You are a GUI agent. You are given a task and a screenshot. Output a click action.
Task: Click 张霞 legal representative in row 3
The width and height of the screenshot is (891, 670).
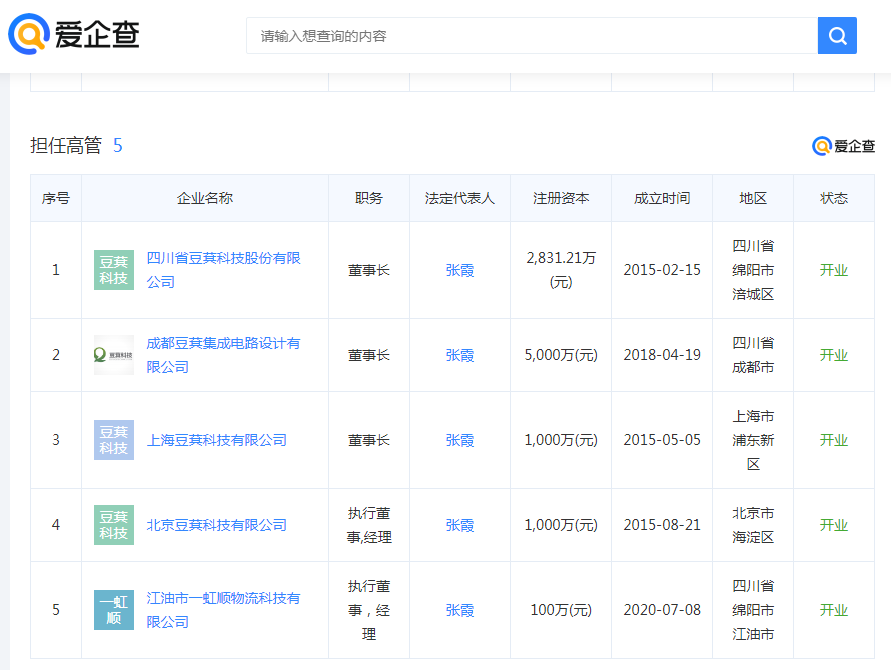(460, 440)
